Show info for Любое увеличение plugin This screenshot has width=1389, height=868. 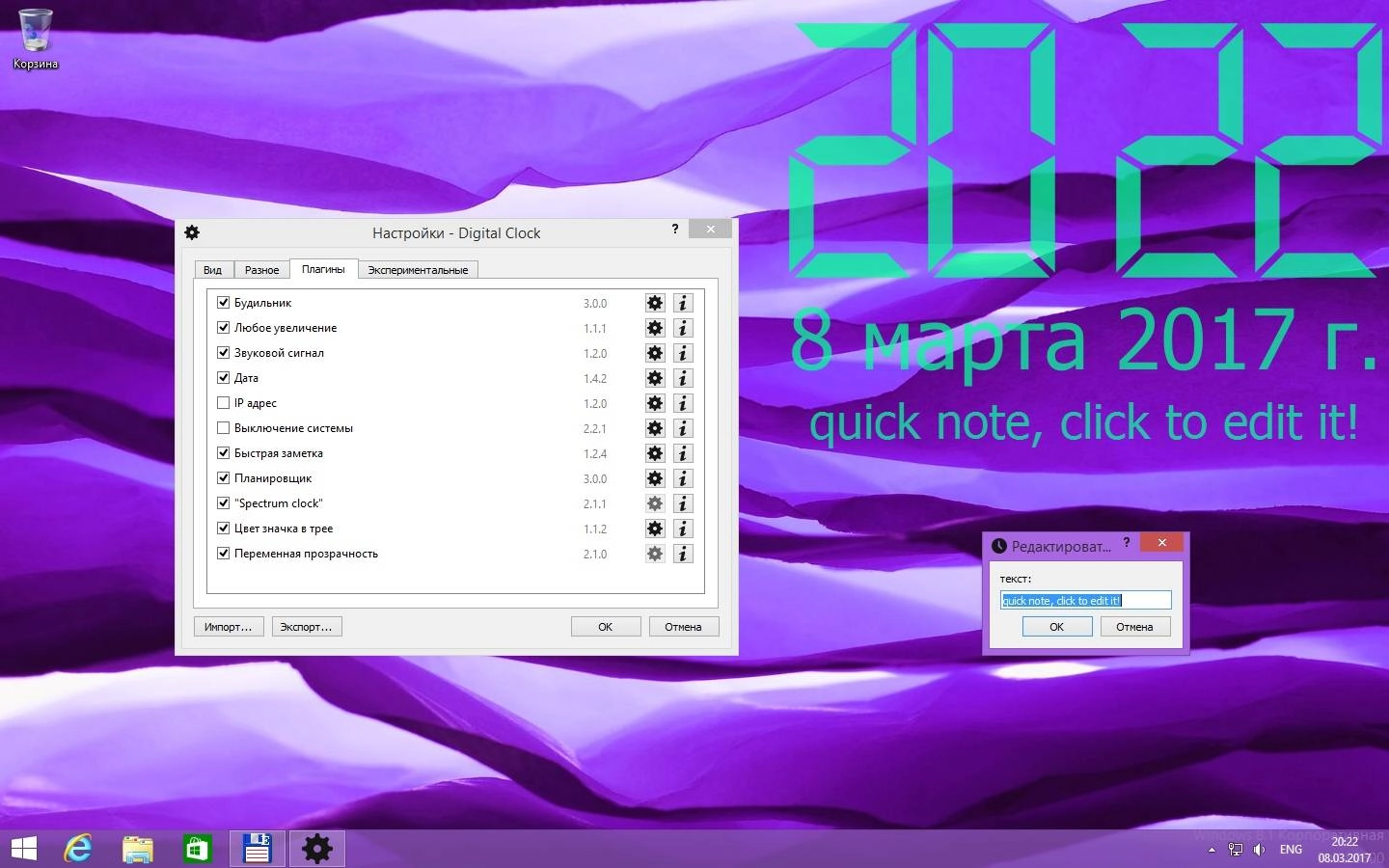tap(683, 328)
